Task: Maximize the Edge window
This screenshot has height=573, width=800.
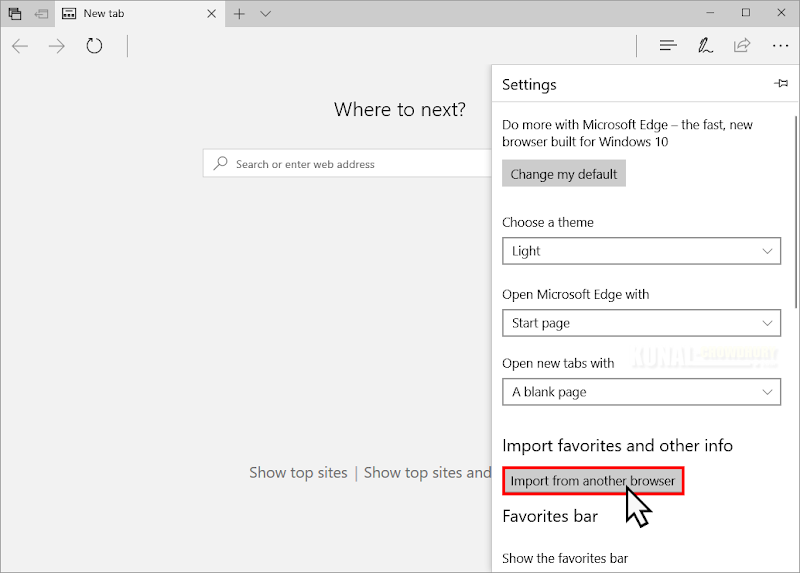Action: (745, 13)
